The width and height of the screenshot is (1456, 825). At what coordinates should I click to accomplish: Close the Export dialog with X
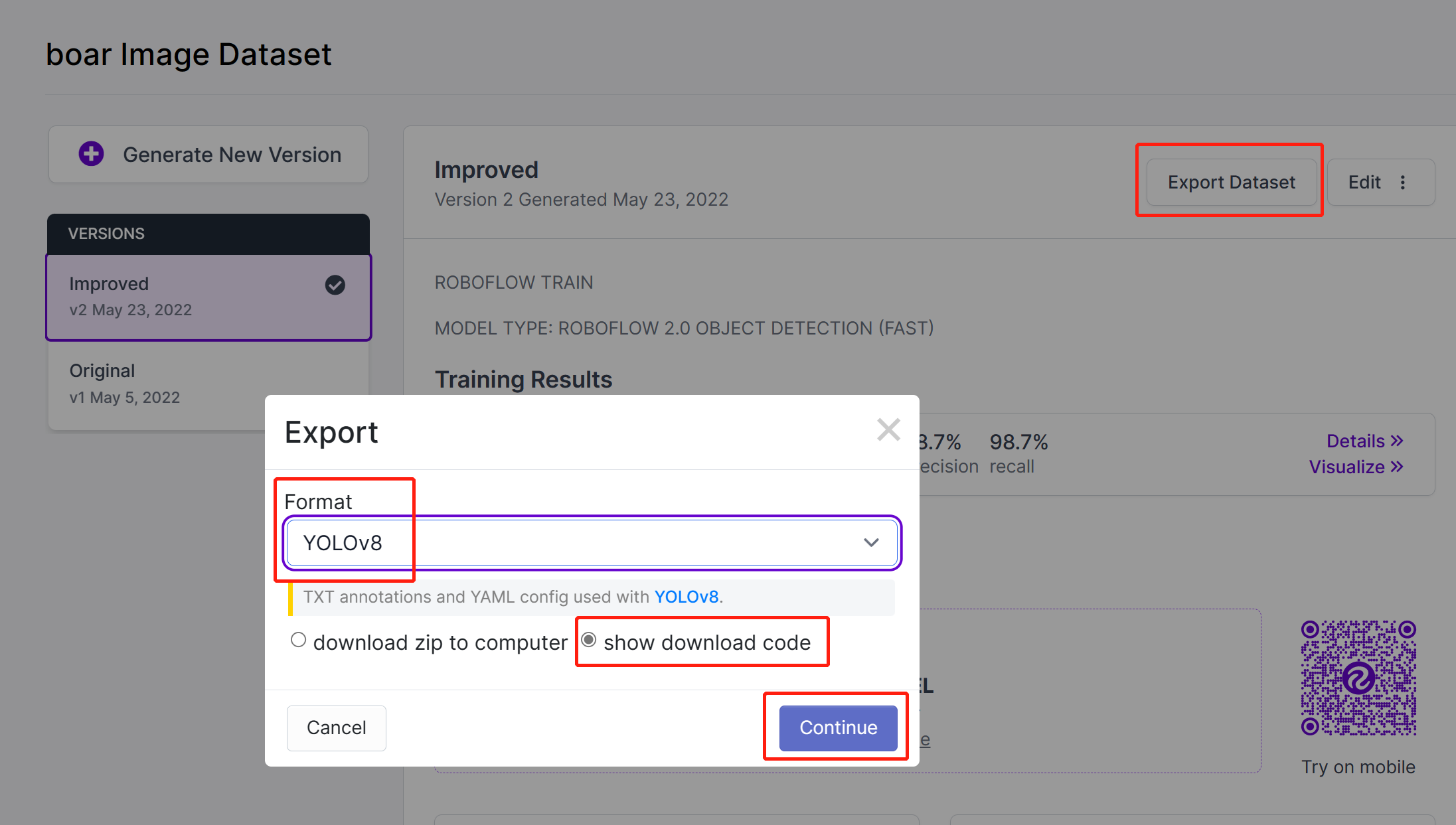888,429
